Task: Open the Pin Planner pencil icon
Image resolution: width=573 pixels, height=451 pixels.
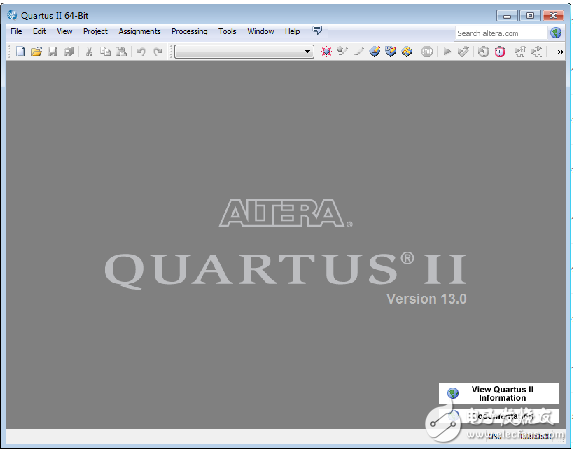Action: pos(359,52)
